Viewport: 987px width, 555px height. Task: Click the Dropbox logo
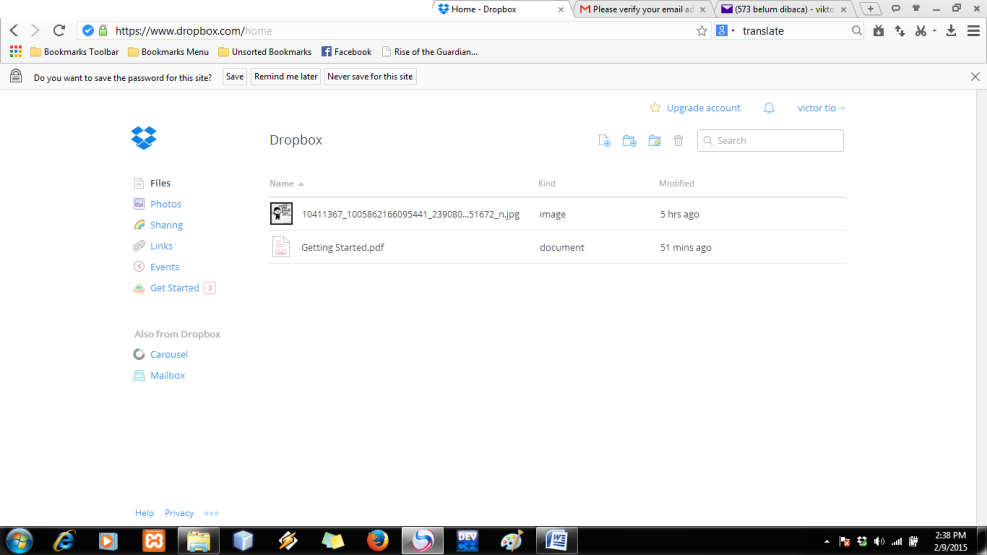click(144, 139)
